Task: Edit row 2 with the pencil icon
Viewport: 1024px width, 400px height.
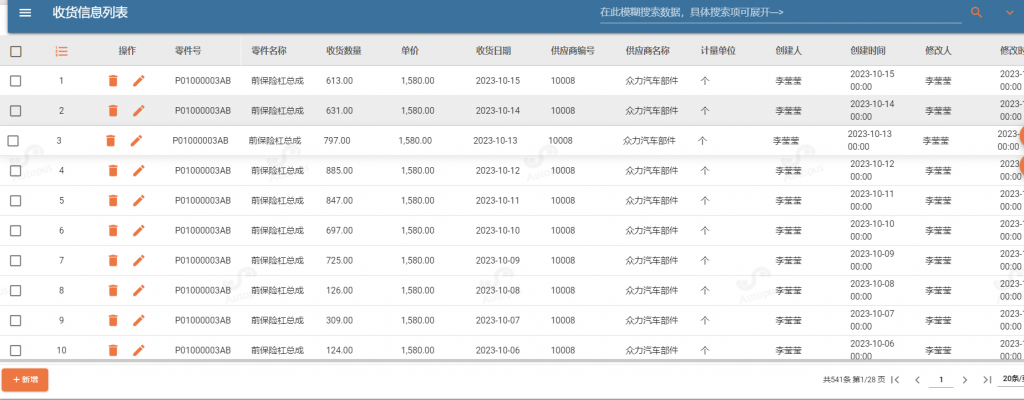Action: point(138,110)
